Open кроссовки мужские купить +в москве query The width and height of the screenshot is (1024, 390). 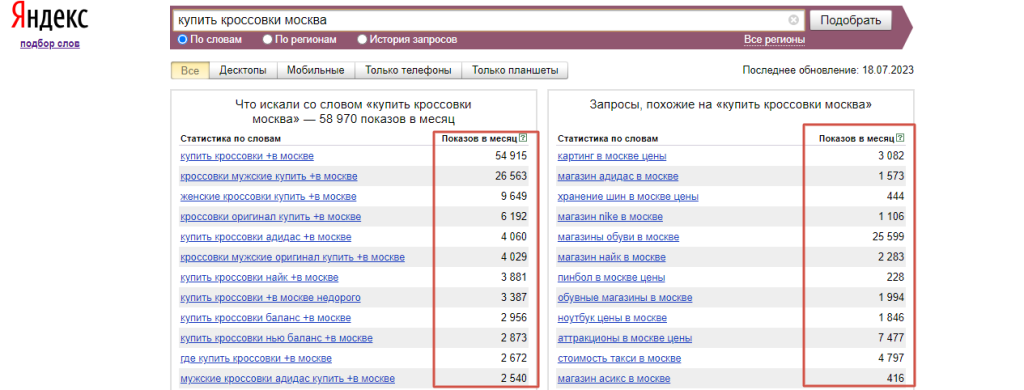268,176
